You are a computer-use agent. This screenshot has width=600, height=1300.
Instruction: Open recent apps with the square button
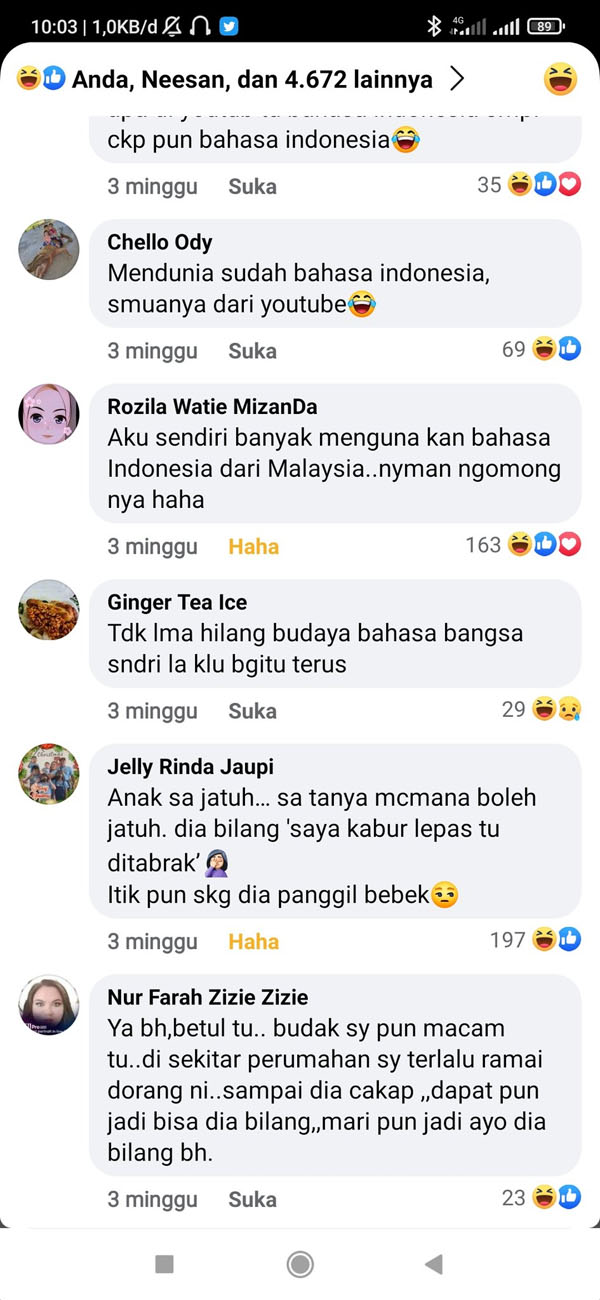[165, 1264]
